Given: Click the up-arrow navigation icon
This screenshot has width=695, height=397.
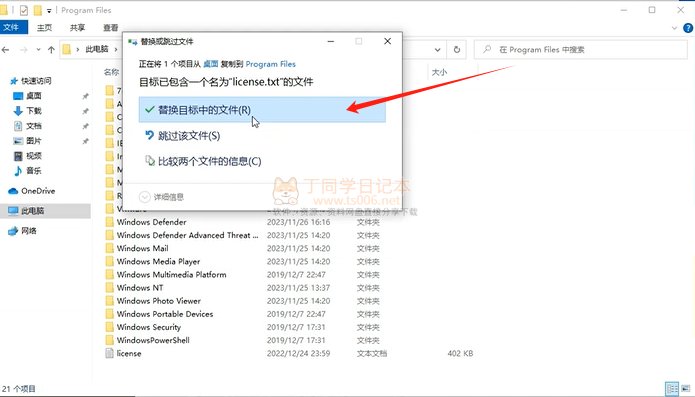Looking at the screenshot, I should coord(51,50).
